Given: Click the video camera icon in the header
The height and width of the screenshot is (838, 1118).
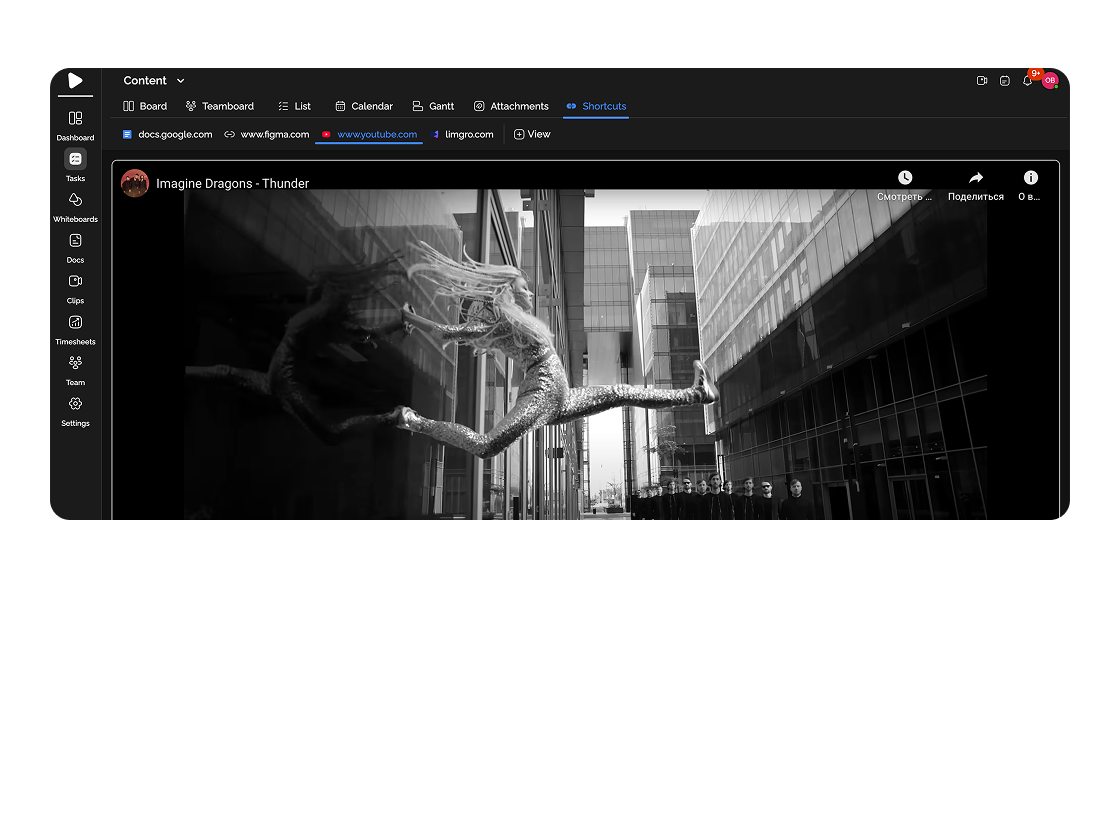Looking at the screenshot, I should coord(982,80).
